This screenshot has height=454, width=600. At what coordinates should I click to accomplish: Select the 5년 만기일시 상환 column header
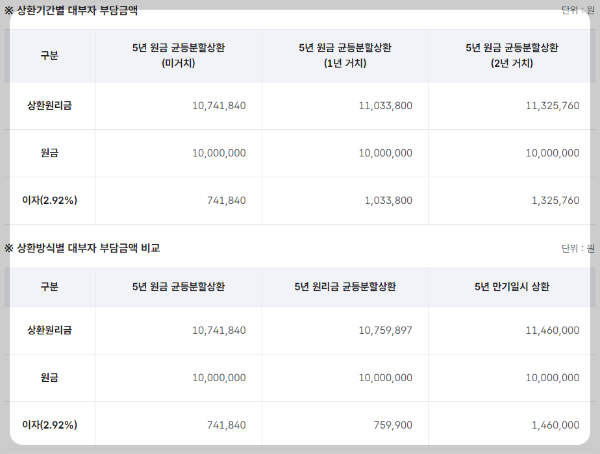512,287
